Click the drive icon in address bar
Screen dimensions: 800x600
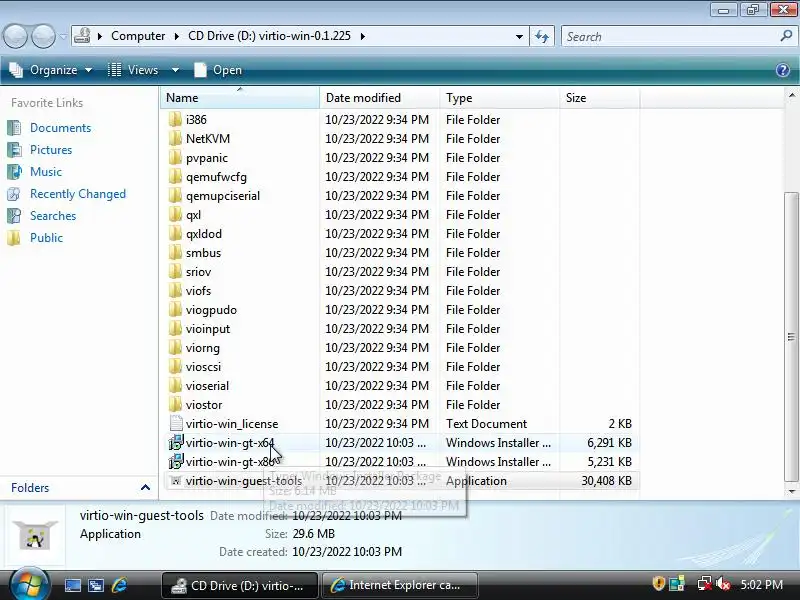coord(82,36)
